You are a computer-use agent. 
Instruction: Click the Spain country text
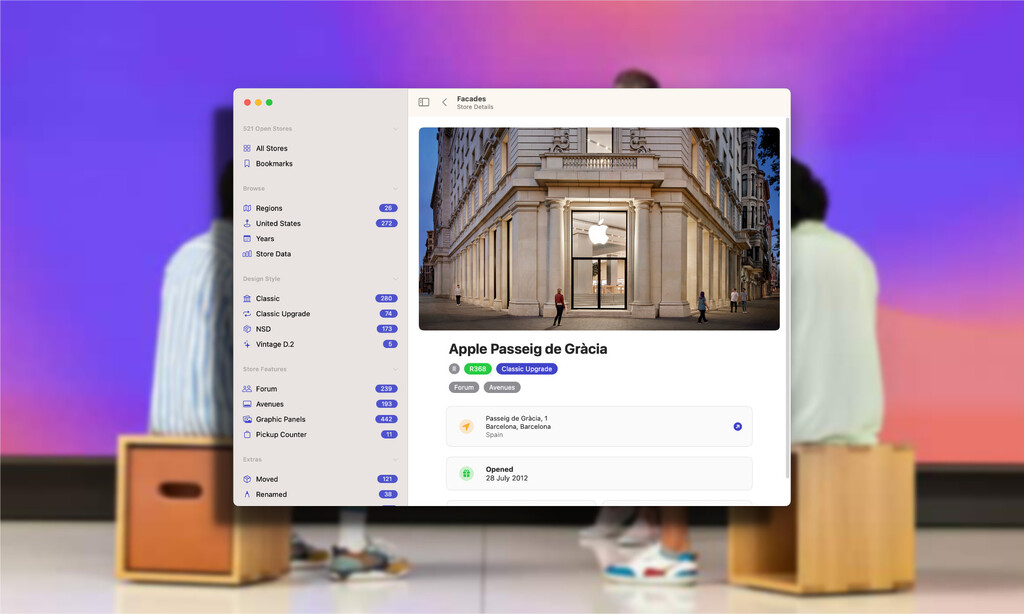(x=494, y=435)
